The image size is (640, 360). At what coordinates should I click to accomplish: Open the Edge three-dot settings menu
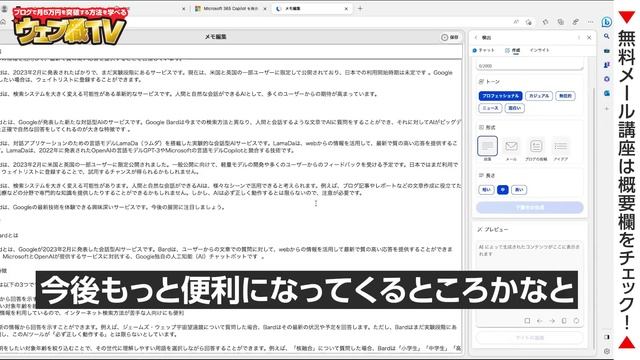591,22
